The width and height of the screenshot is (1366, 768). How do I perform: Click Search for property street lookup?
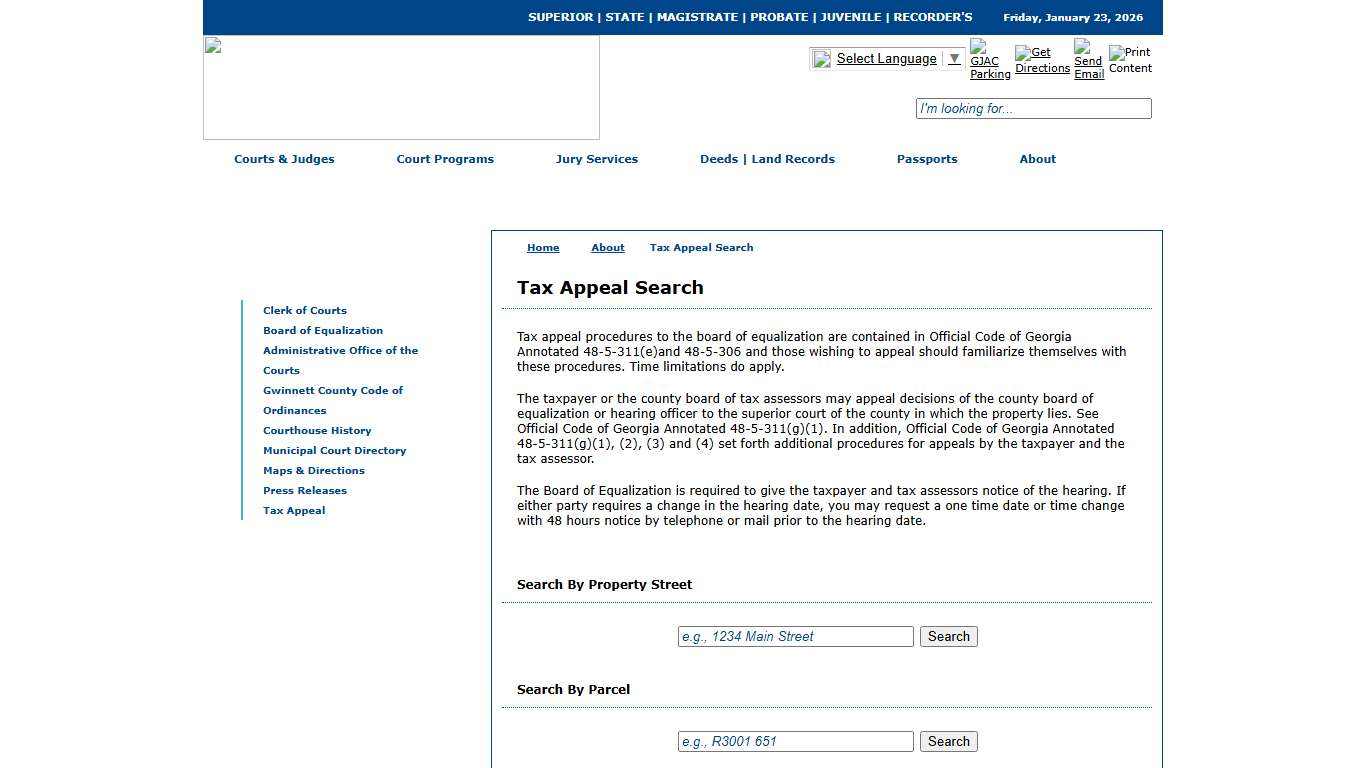pos(947,636)
